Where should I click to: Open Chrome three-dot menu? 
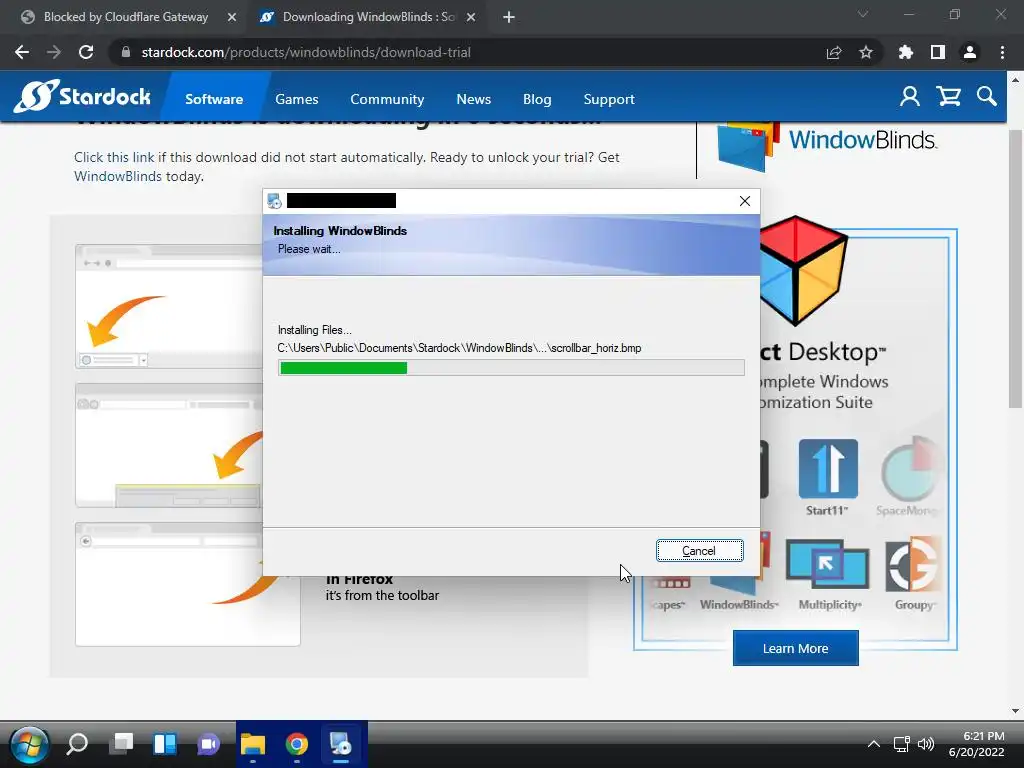[x=1002, y=52]
